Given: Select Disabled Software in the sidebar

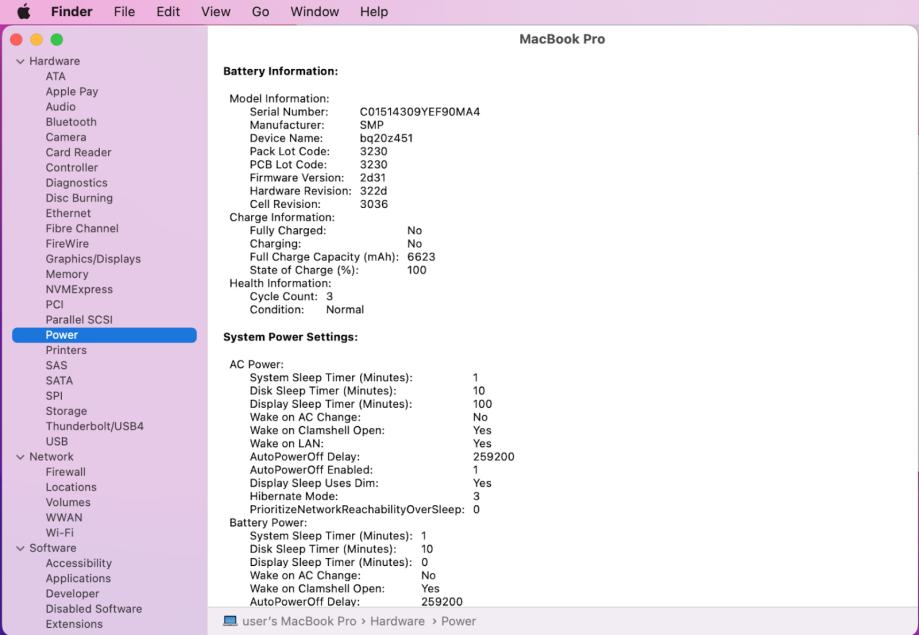Looking at the screenshot, I should coord(94,609).
